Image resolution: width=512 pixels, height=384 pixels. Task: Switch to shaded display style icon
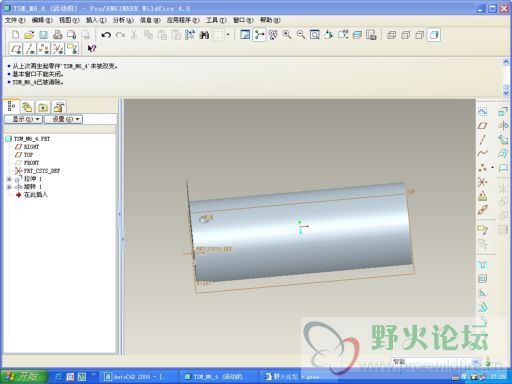pyautogui.click(x=434, y=35)
